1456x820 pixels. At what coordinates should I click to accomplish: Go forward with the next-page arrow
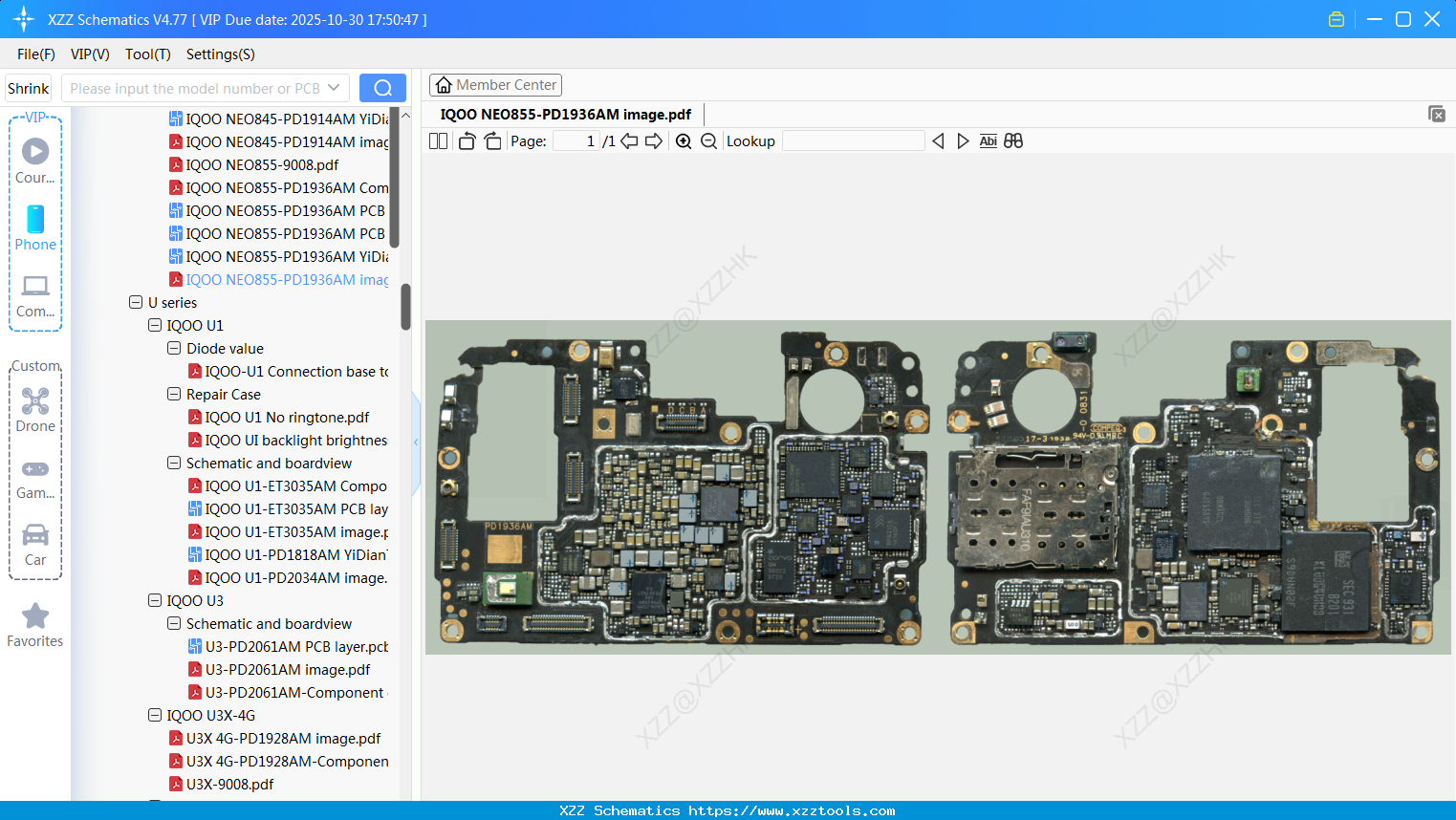click(x=655, y=140)
